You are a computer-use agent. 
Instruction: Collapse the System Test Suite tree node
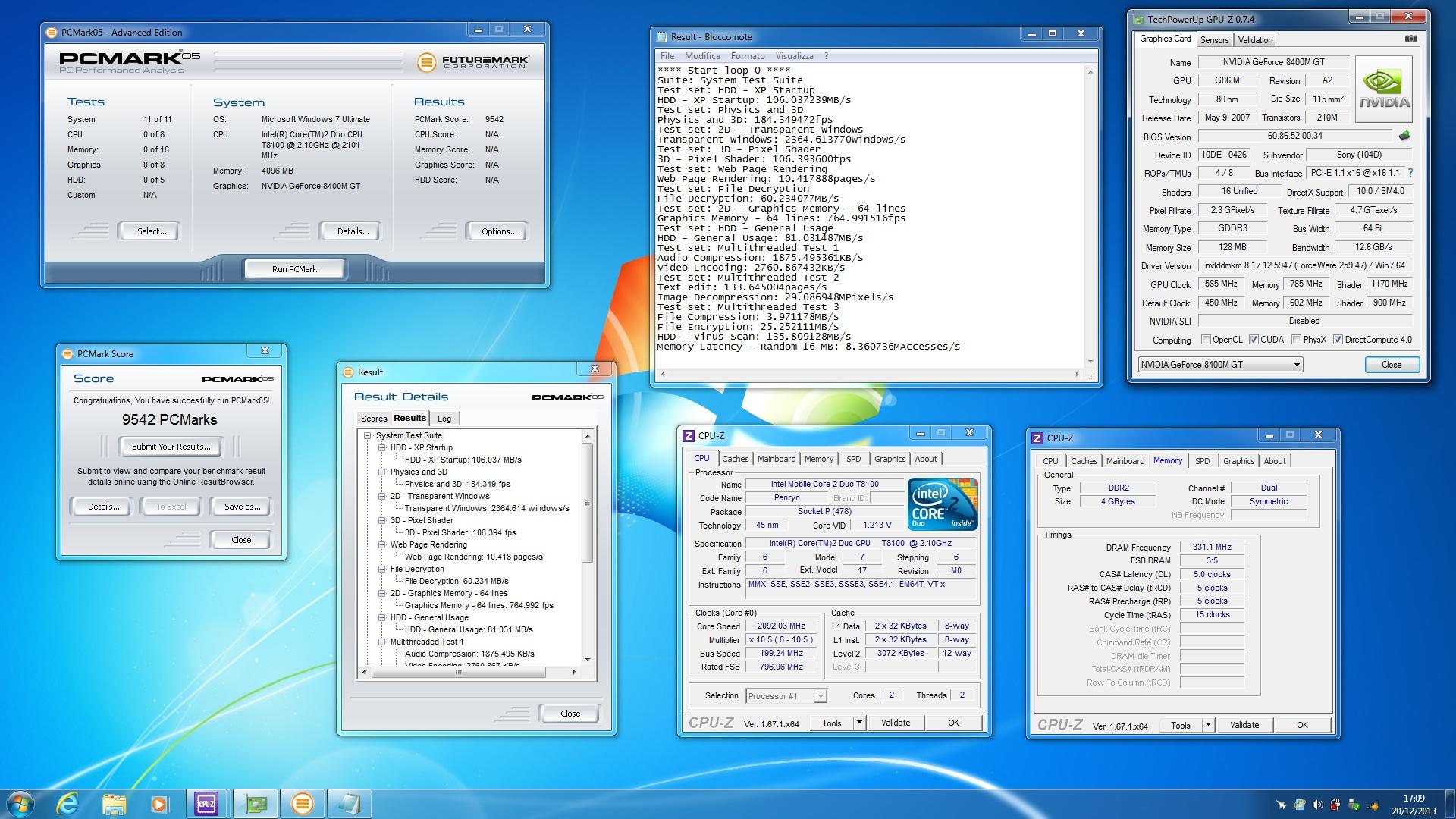368,436
